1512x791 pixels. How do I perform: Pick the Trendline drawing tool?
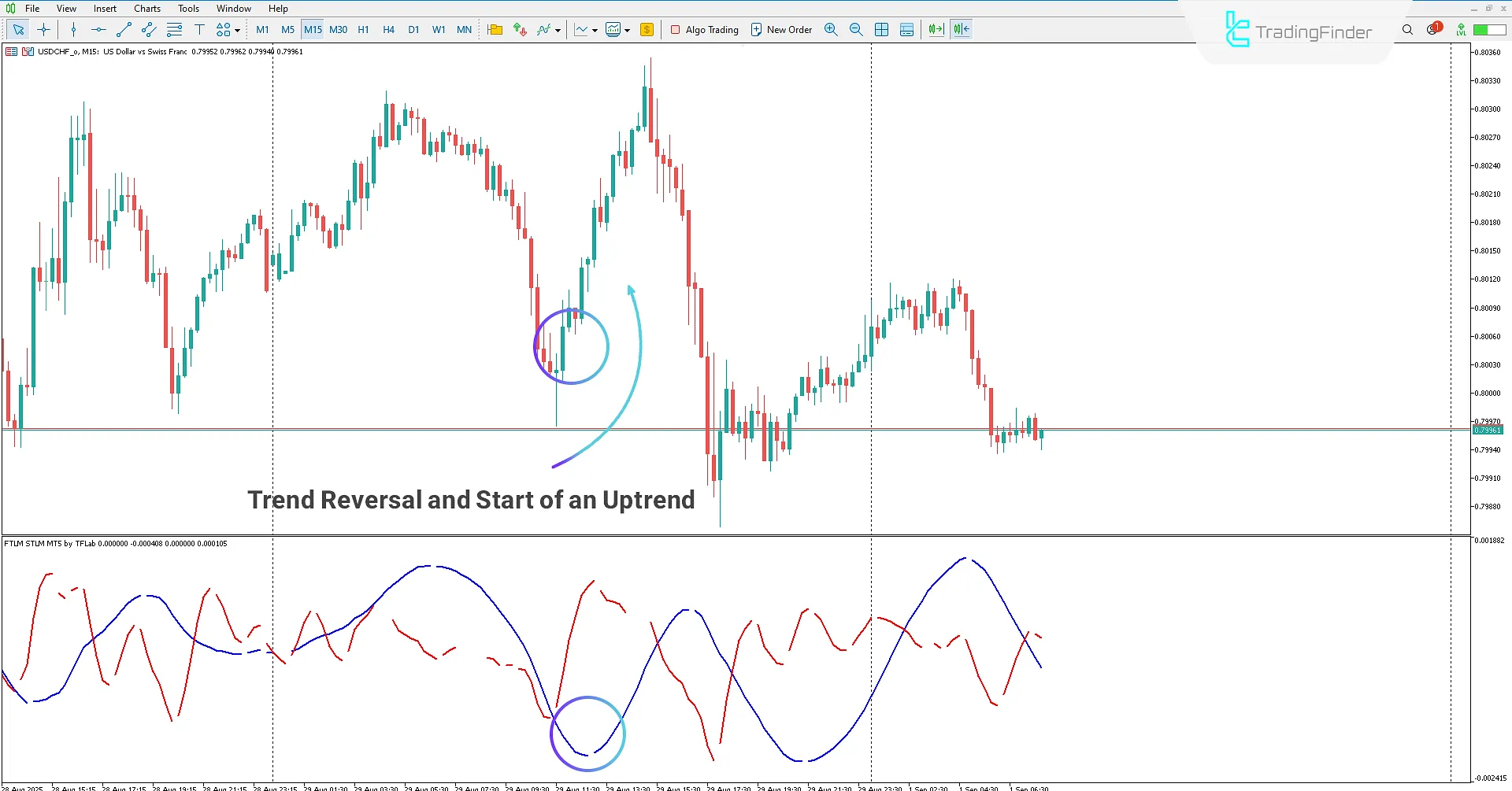(x=124, y=30)
